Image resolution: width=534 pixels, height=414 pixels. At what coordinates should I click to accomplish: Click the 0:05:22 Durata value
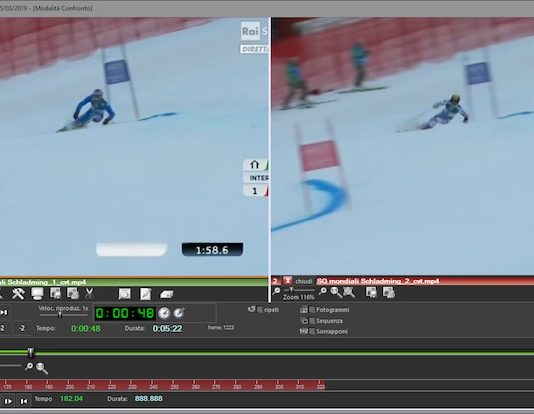[167, 329]
